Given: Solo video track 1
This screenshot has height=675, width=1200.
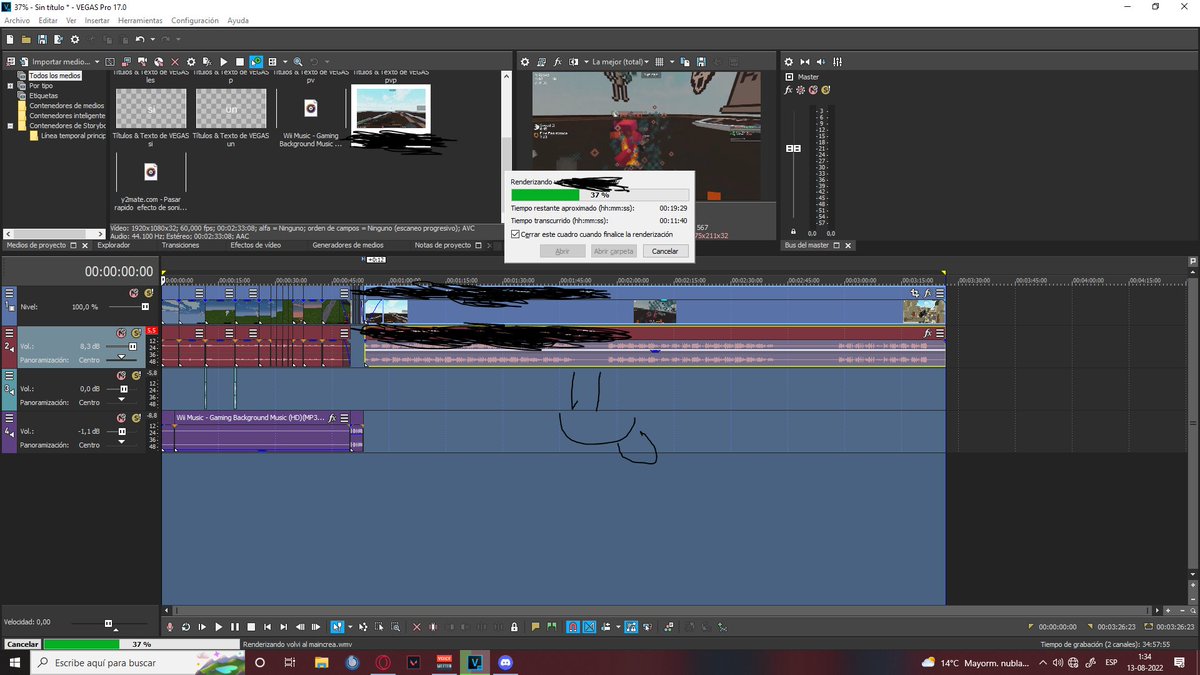Looking at the screenshot, I should pos(149,293).
